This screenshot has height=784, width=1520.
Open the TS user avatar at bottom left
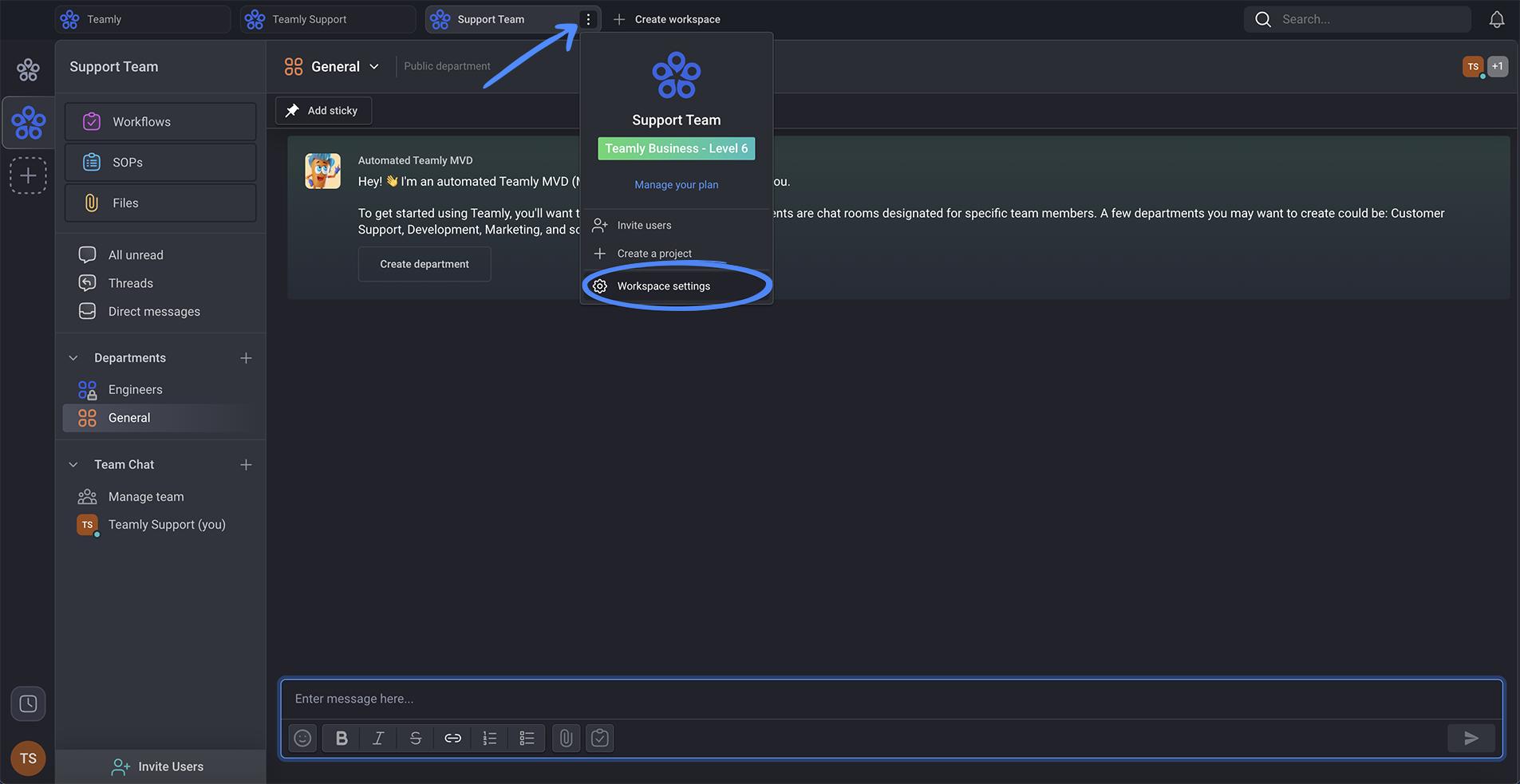pyautogui.click(x=28, y=758)
